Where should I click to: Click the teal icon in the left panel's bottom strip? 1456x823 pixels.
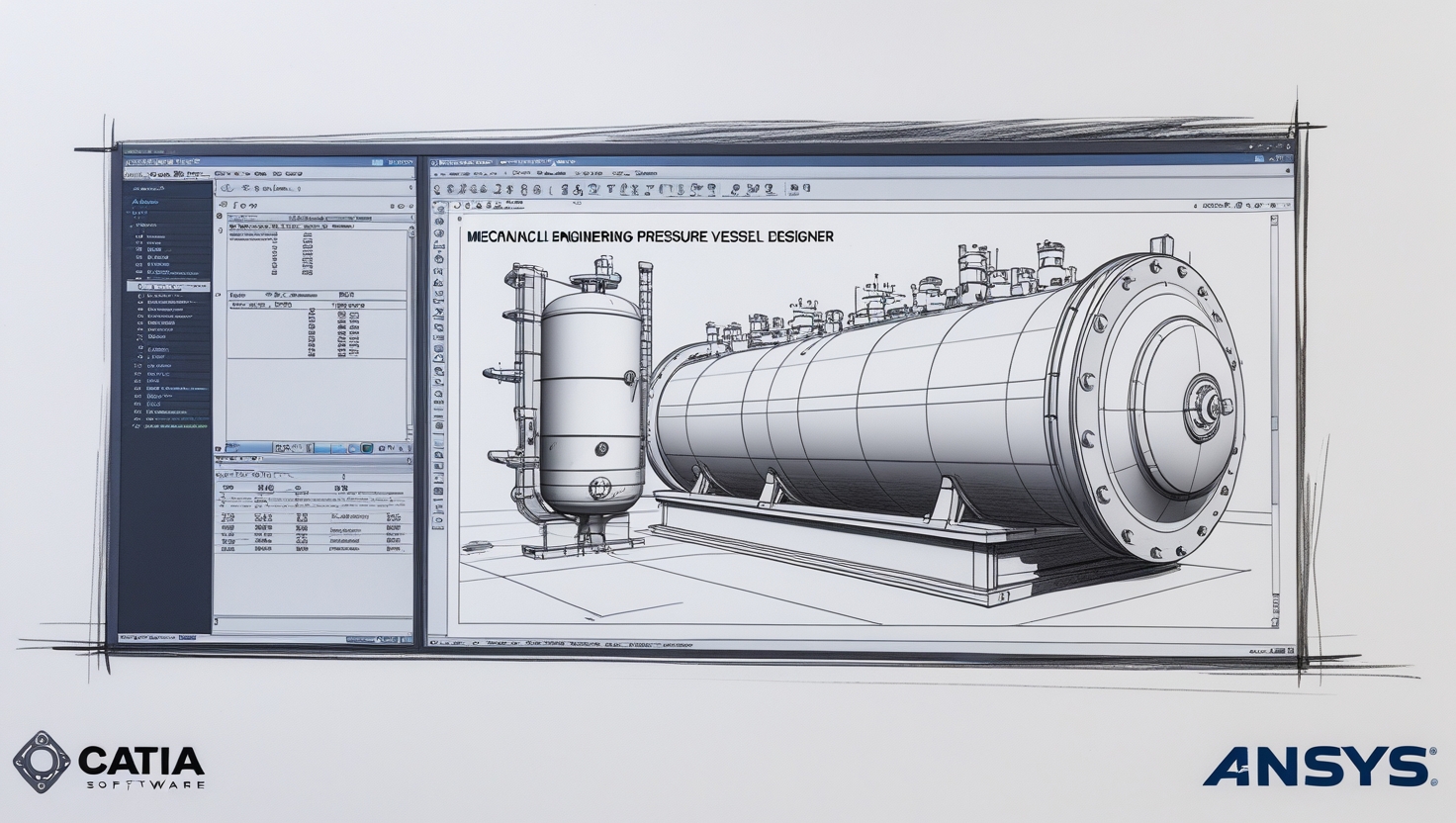pyautogui.click(x=367, y=448)
